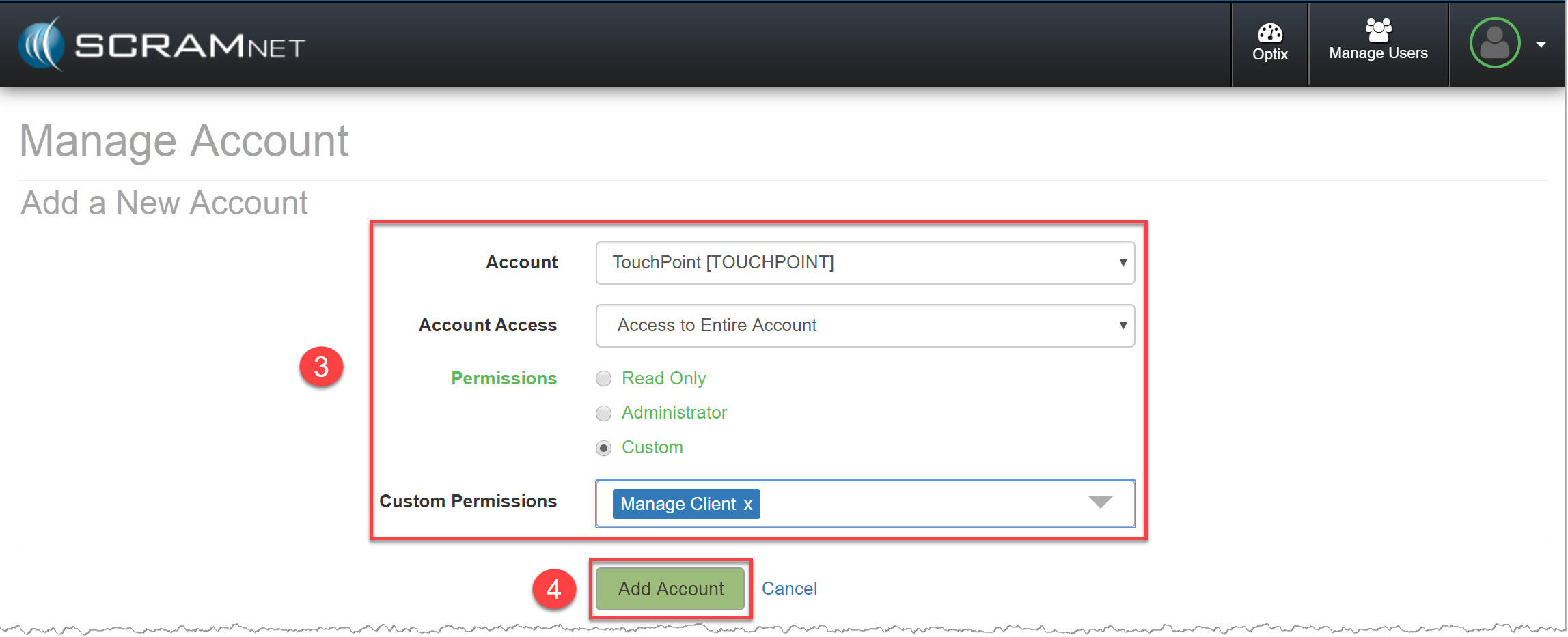Click the Manage Users people icon

click(1378, 29)
